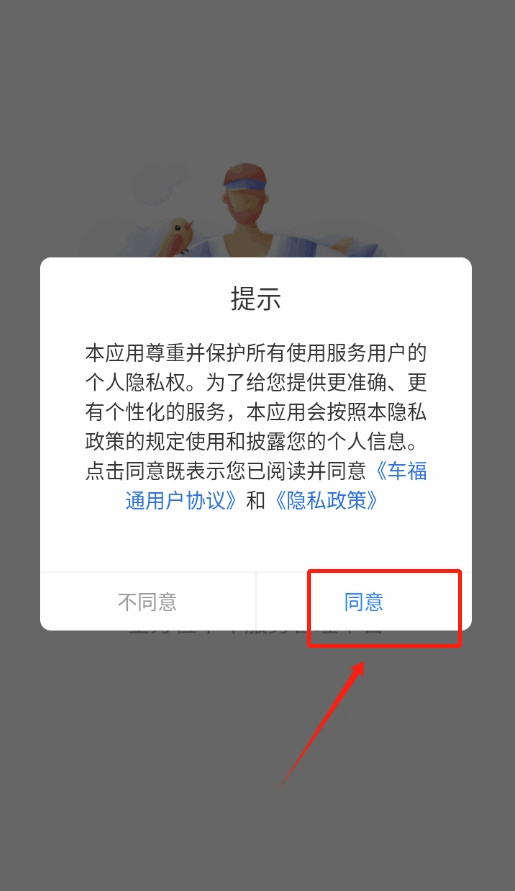
Task: Open the 《隐私政策》 link
Action: (x=326, y=500)
